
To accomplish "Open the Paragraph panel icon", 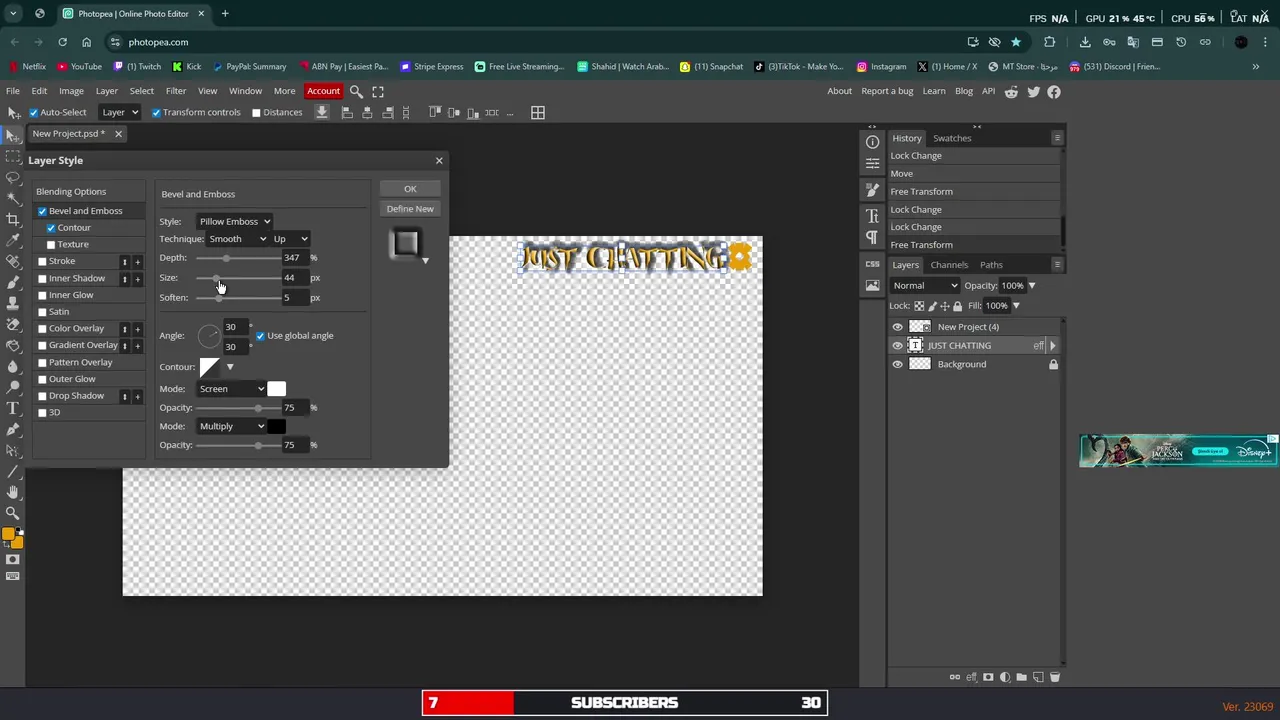I will [x=872, y=237].
